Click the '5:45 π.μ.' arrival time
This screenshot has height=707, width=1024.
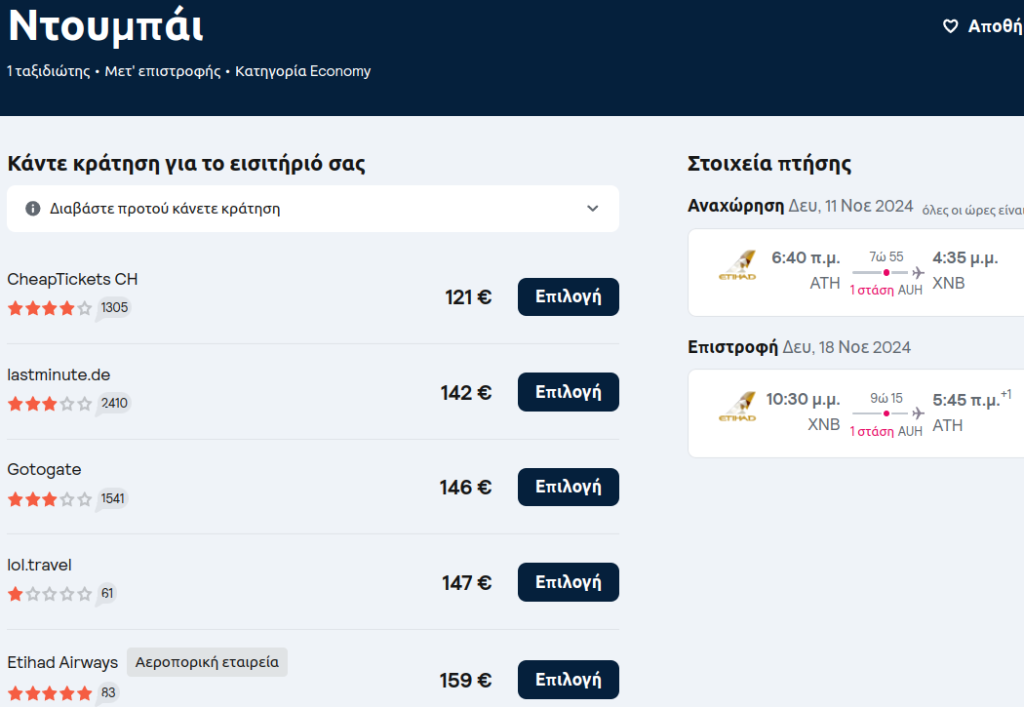point(967,400)
